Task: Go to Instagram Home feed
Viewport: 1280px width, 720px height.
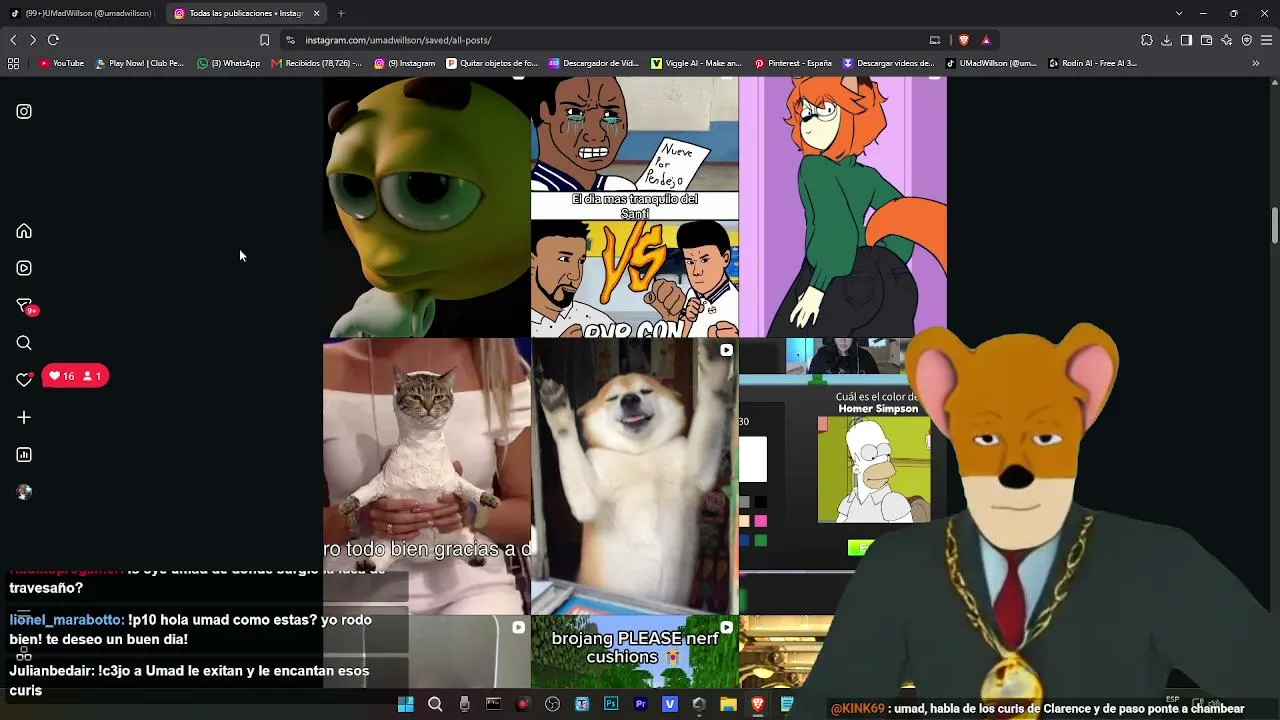Action: pos(24,231)
